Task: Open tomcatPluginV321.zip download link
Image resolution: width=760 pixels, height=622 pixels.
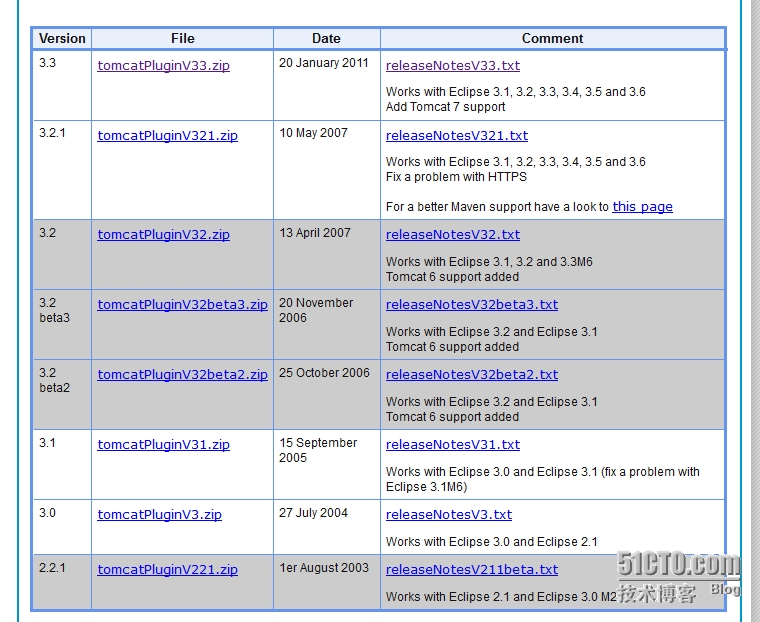Action: click(167, 135)
